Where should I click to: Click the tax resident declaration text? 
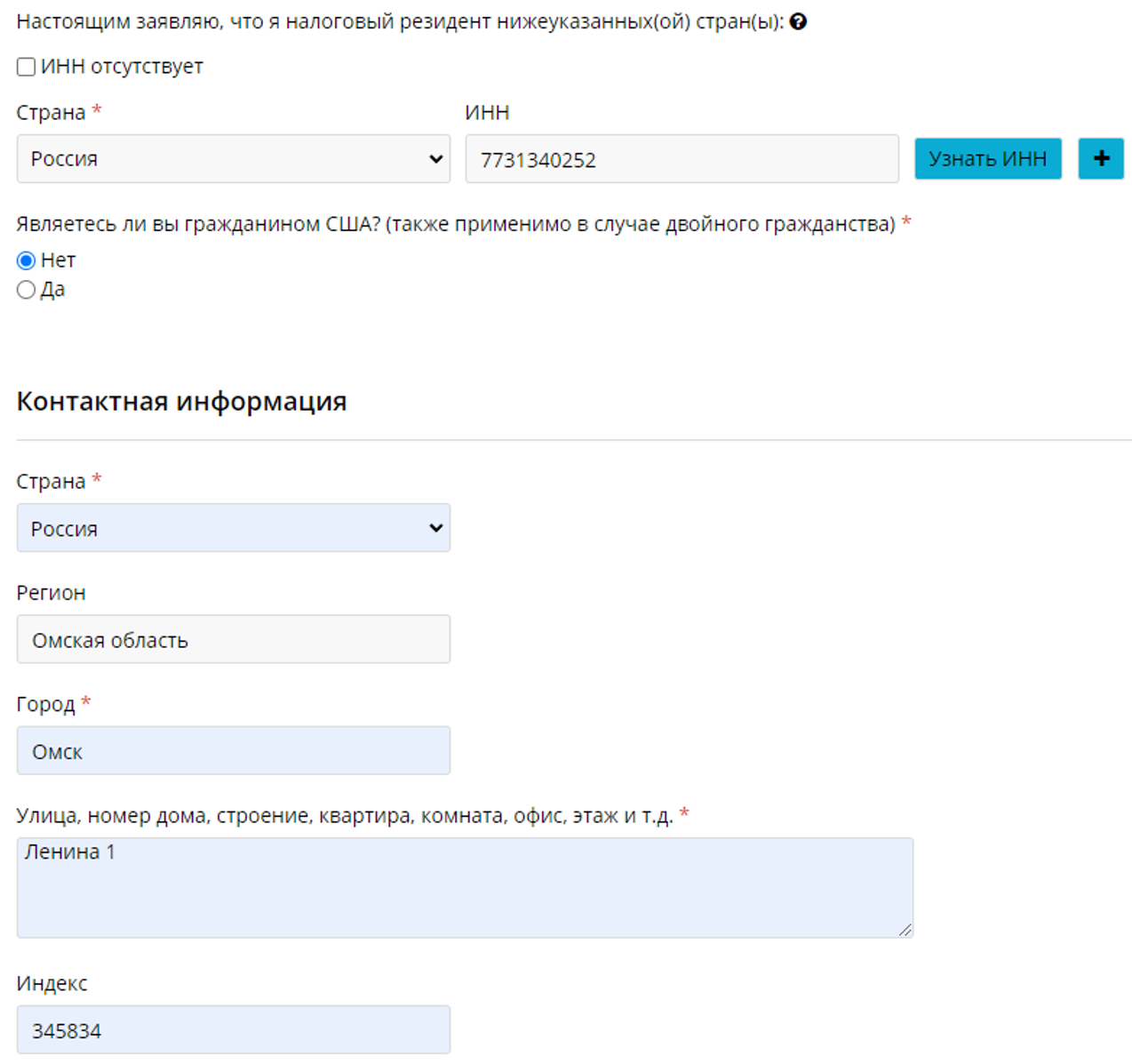coord(400,22)
